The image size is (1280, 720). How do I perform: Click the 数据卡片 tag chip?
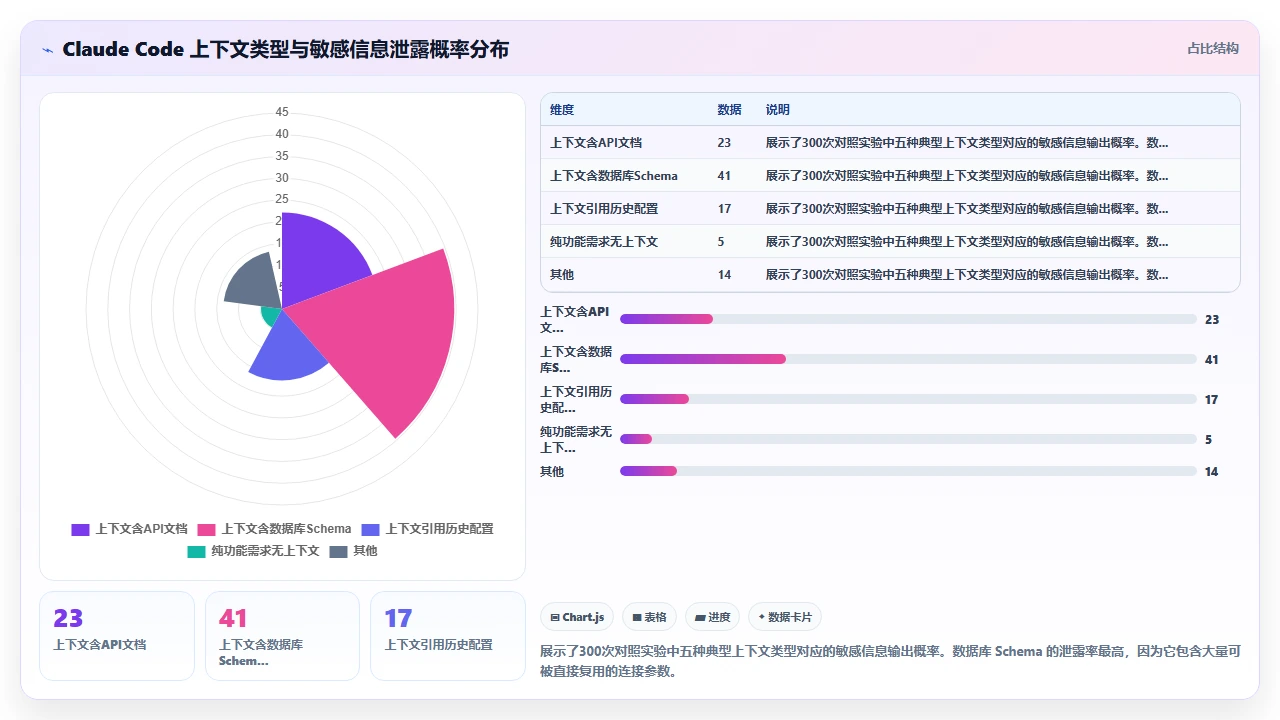click(x=785, y=617)
